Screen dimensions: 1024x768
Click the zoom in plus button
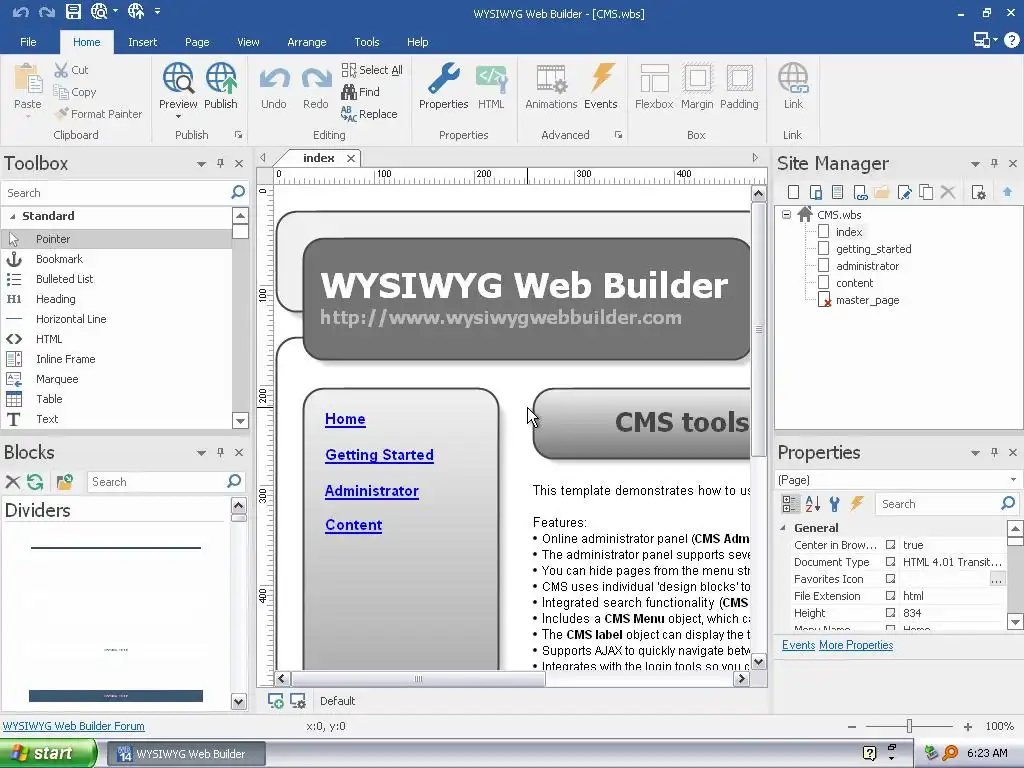tap(968, 727)
